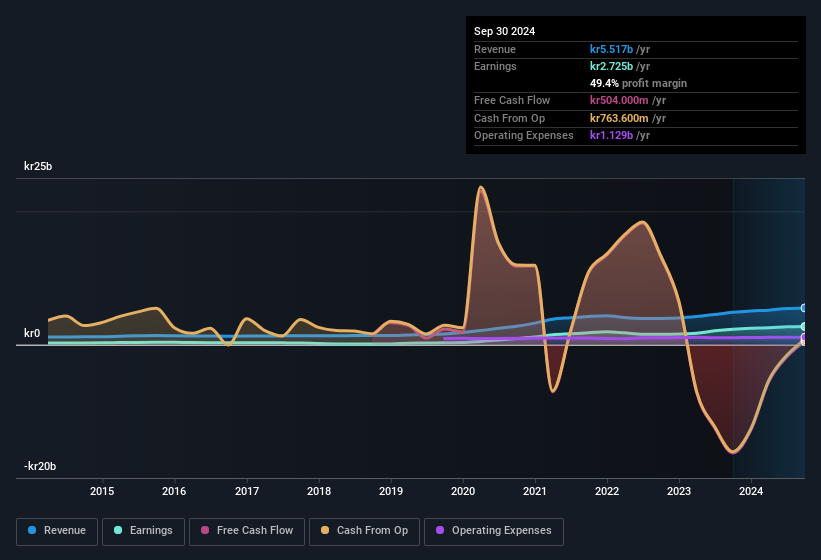Click the kr25b y-axis label
821x560 pixels.
(x=38, y=166)
